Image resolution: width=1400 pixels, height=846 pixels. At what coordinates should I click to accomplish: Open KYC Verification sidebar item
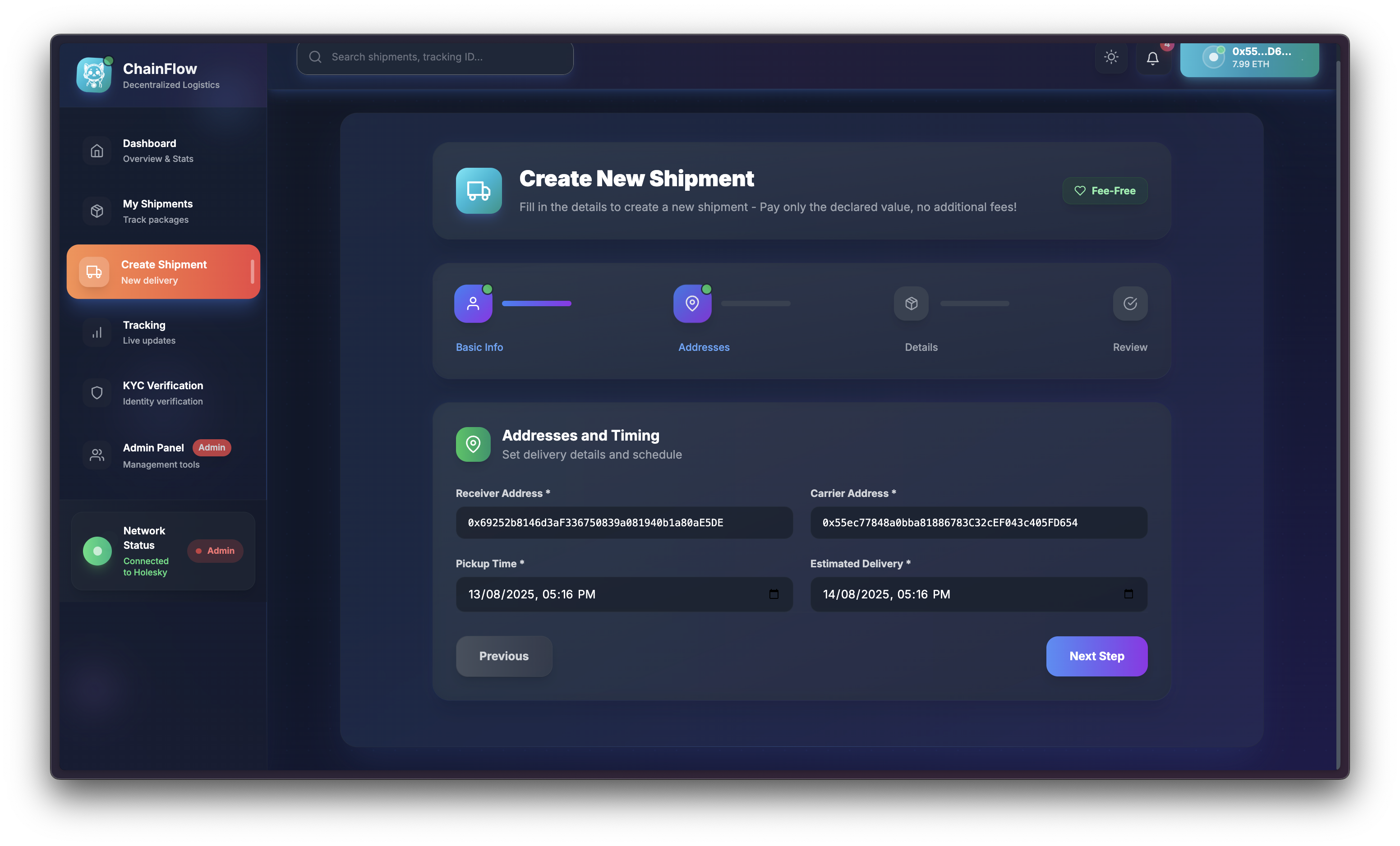pos(162,393)
